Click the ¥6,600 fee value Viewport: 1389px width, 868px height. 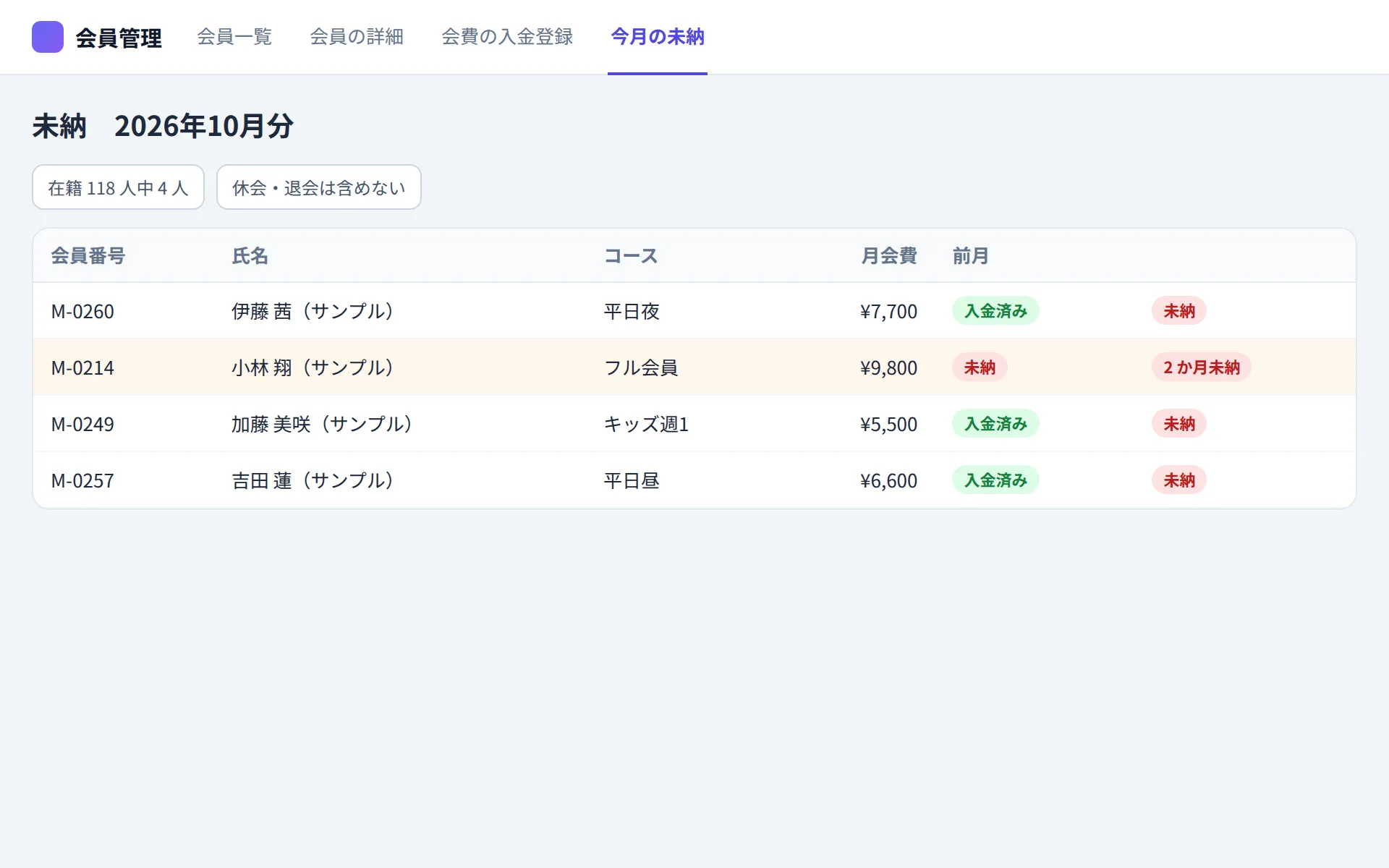coord(888,480)
